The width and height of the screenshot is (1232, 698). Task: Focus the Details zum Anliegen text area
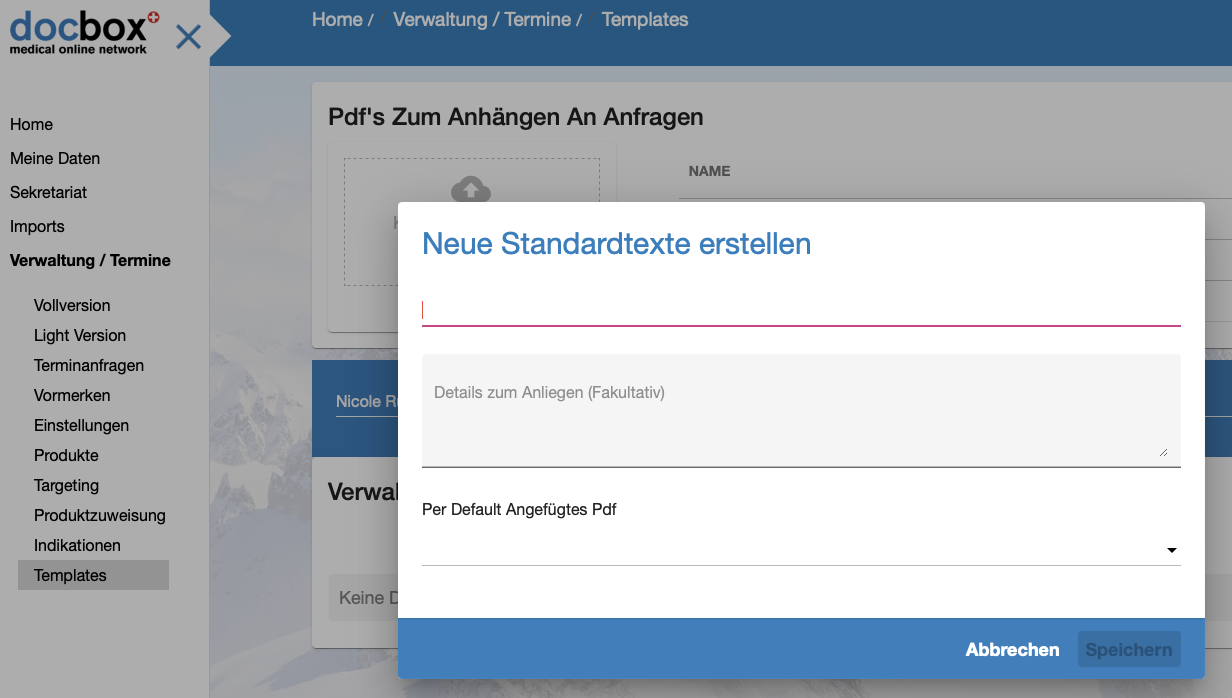800,410
